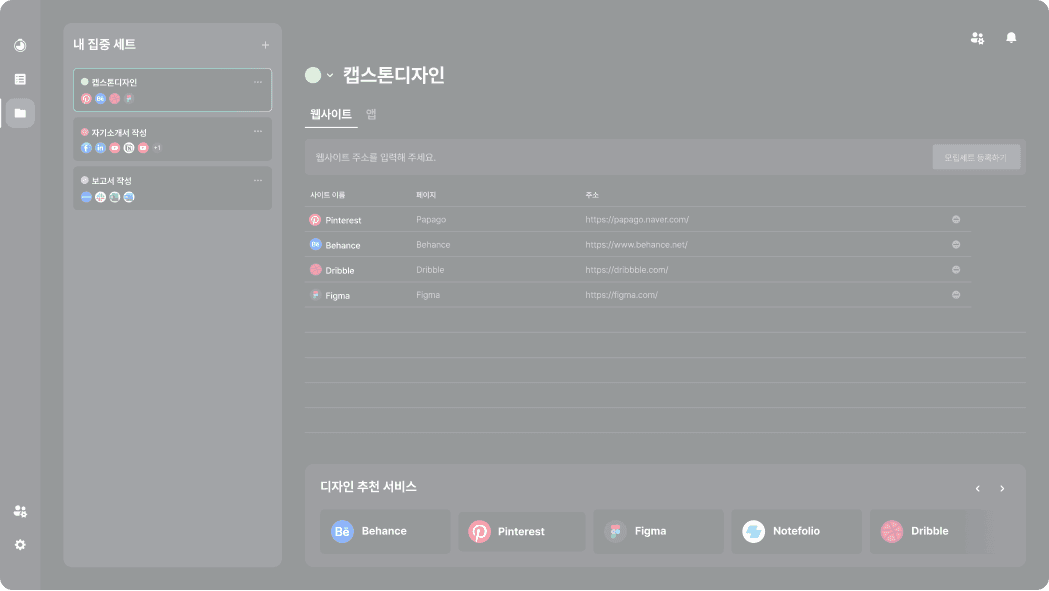Click the +1 badge in 자기소개서 작성 card
1049x591 pixels.
(157, 148)
